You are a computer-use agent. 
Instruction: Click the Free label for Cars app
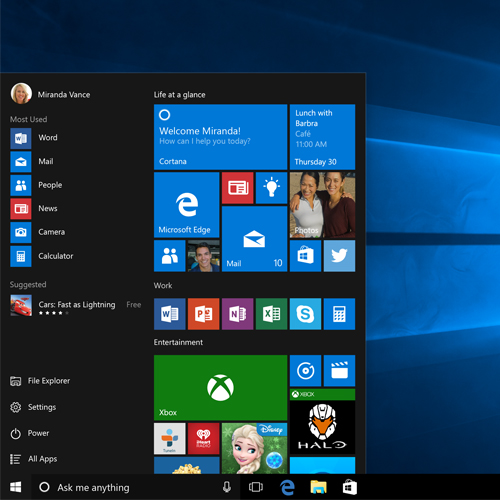[134, 305]
